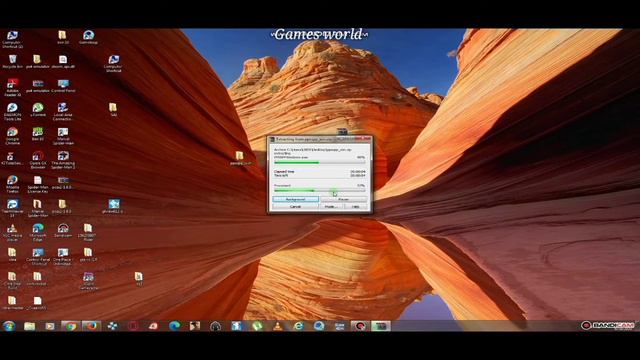Click the current file extraction progress bar
The image size is (640, 360).
coord(320,162)
